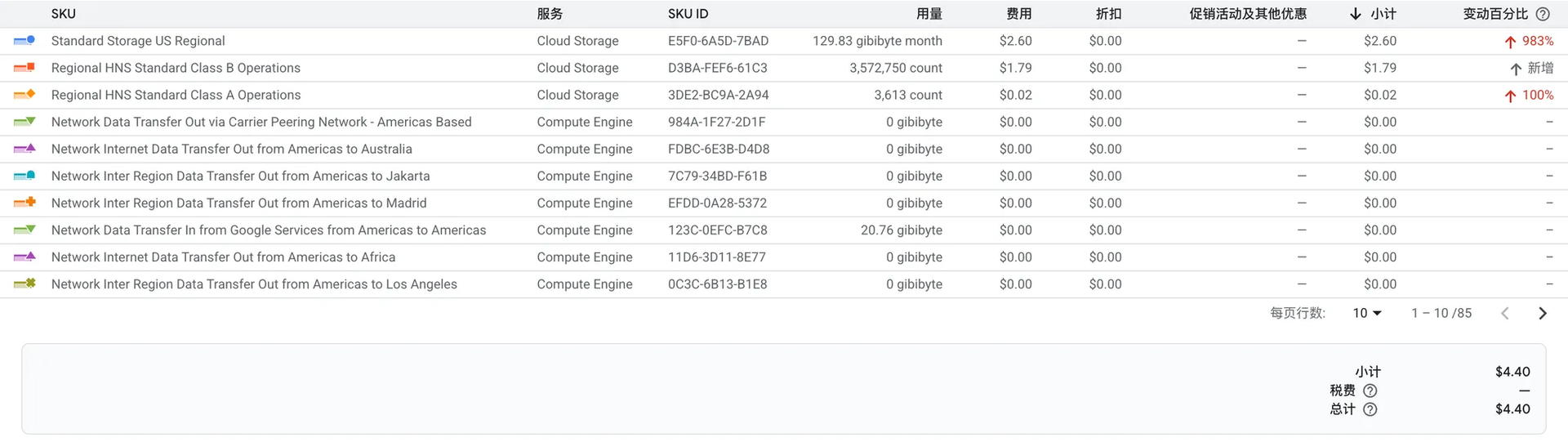Click the sort arrow on 小计 column
The width and height of the screenshot is (1568, 442).
point(1356,14)
